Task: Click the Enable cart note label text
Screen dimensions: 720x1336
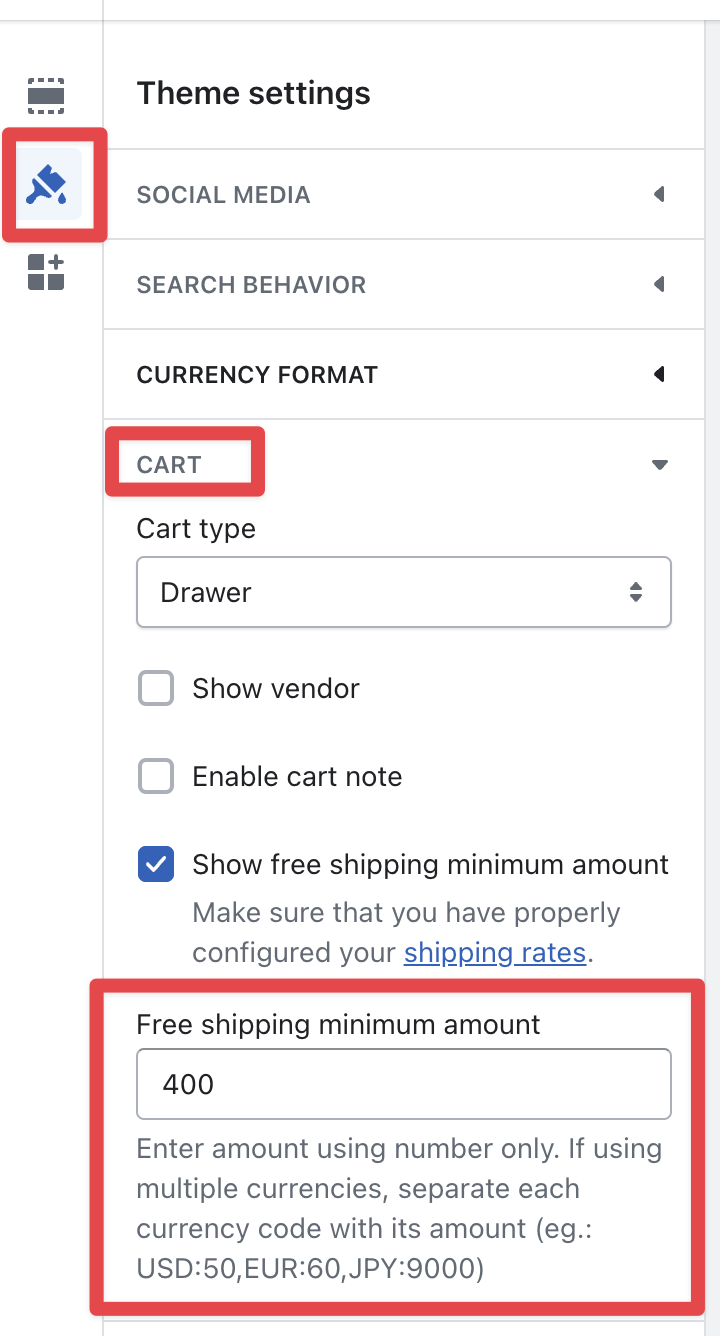Action: click(x=297, y=777)
